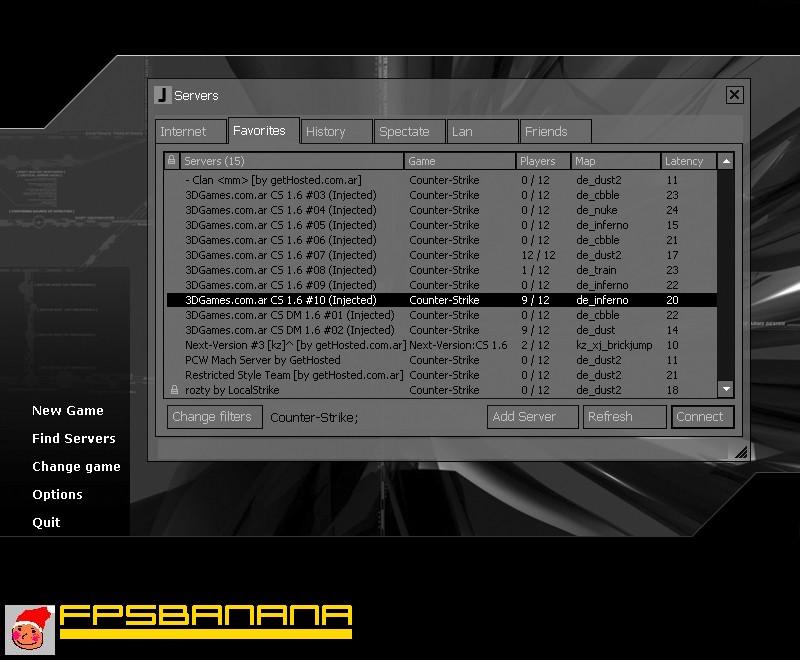This screenshot has width=800, height=660.
Task: Click the lock icon on the rozty server row
Action: click(174, 390)
